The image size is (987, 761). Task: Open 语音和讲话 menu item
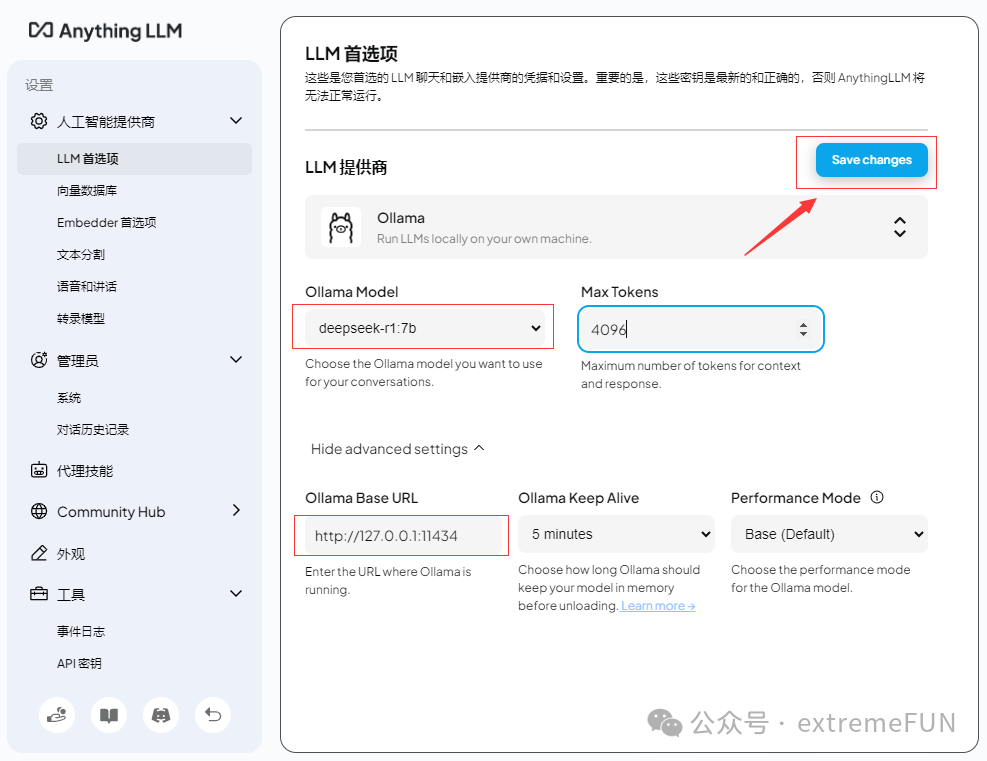pos(87,286)
